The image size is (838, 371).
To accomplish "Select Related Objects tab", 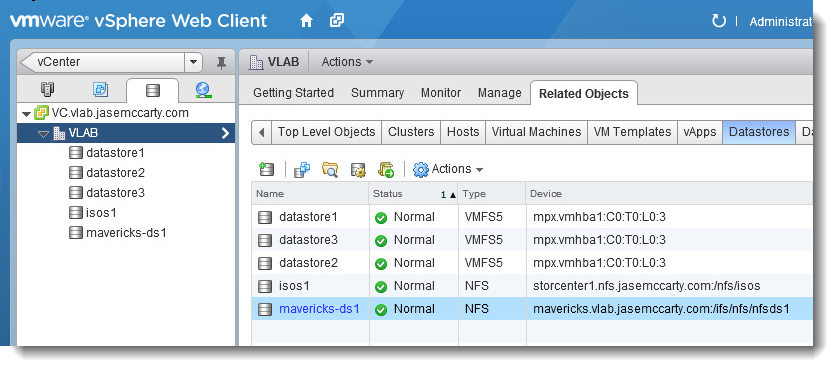I will 584,94.
